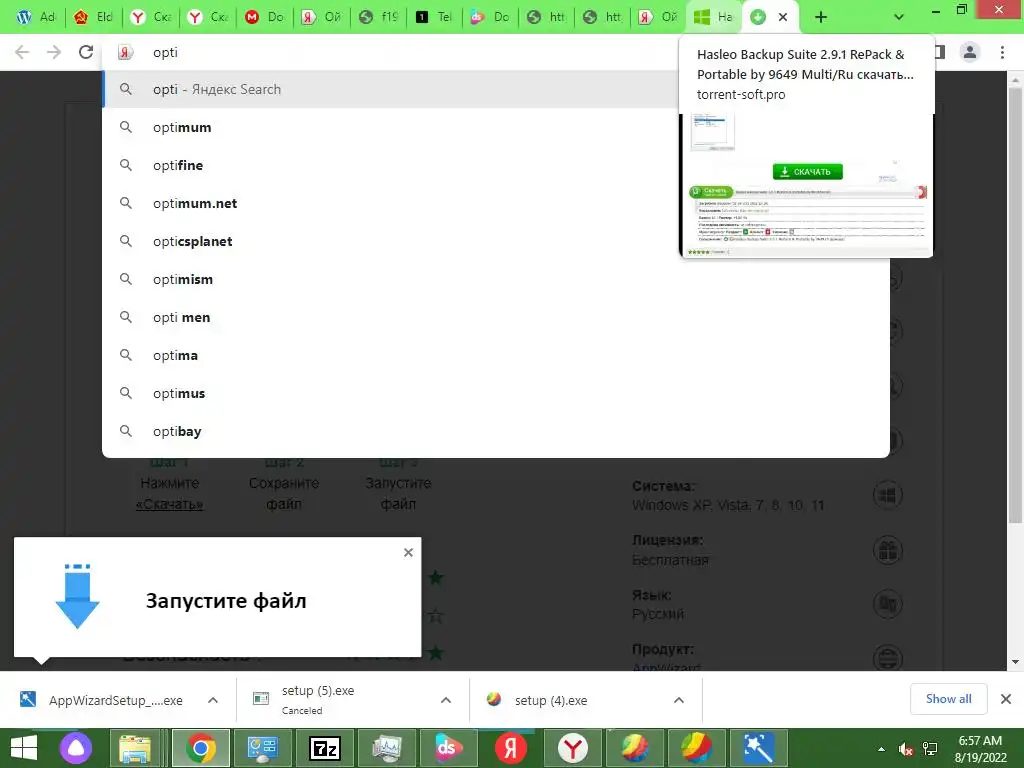This screenshot has width=1024, height=768.
Task: Switch to the WordPress 'Ad' tab
Action: [x=36, y=17]
